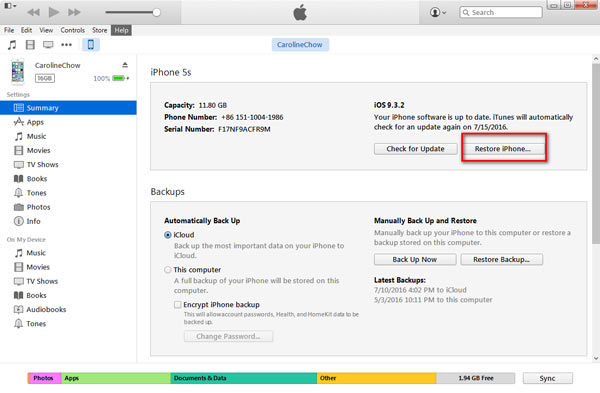This screenshot has width=600, height=393.
Task: Click serial number F17NF9ACFR9M
Action: click(244, 129)
